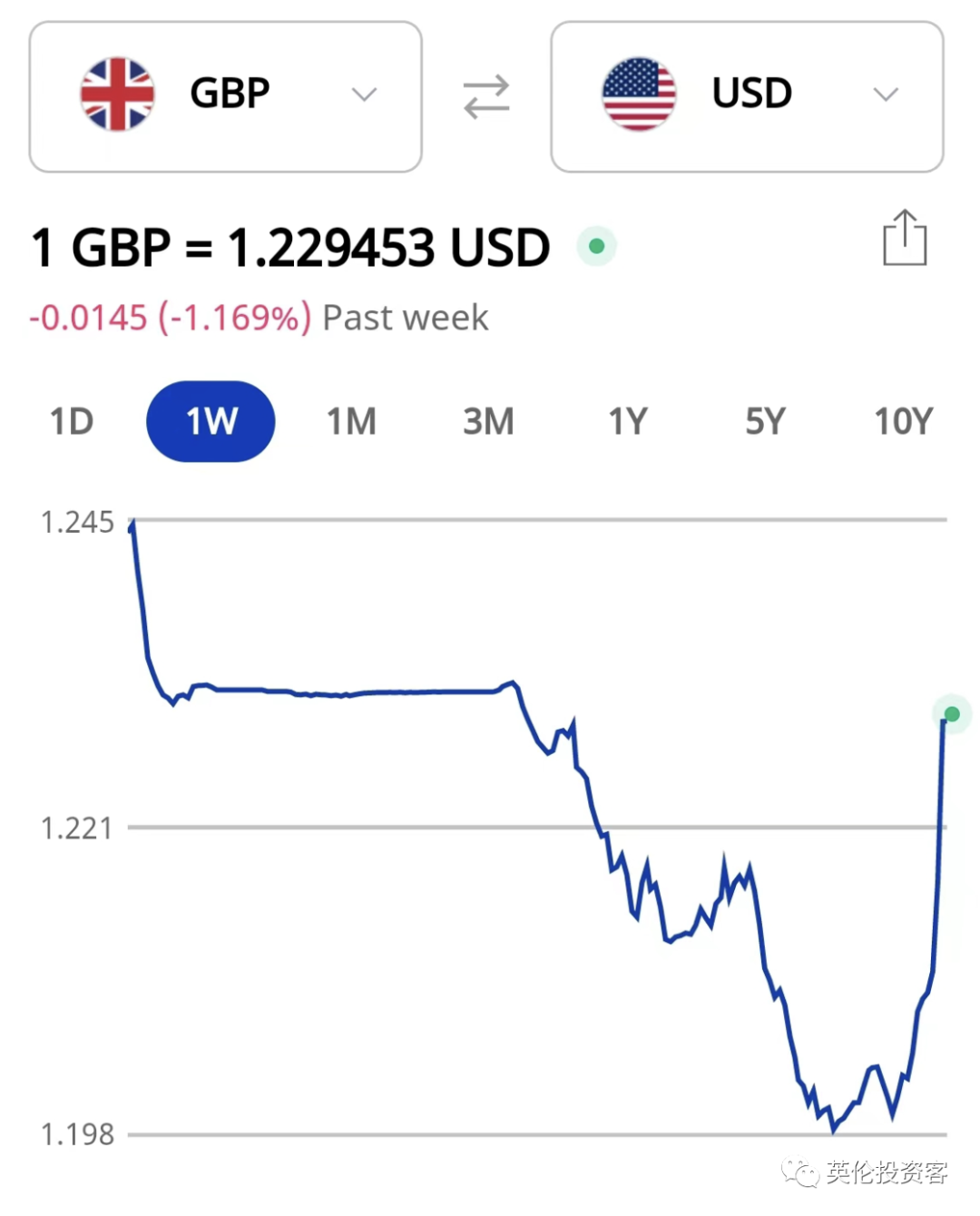
Task: Open the GBP currency selector box
Action: click(x=226, y=96)
